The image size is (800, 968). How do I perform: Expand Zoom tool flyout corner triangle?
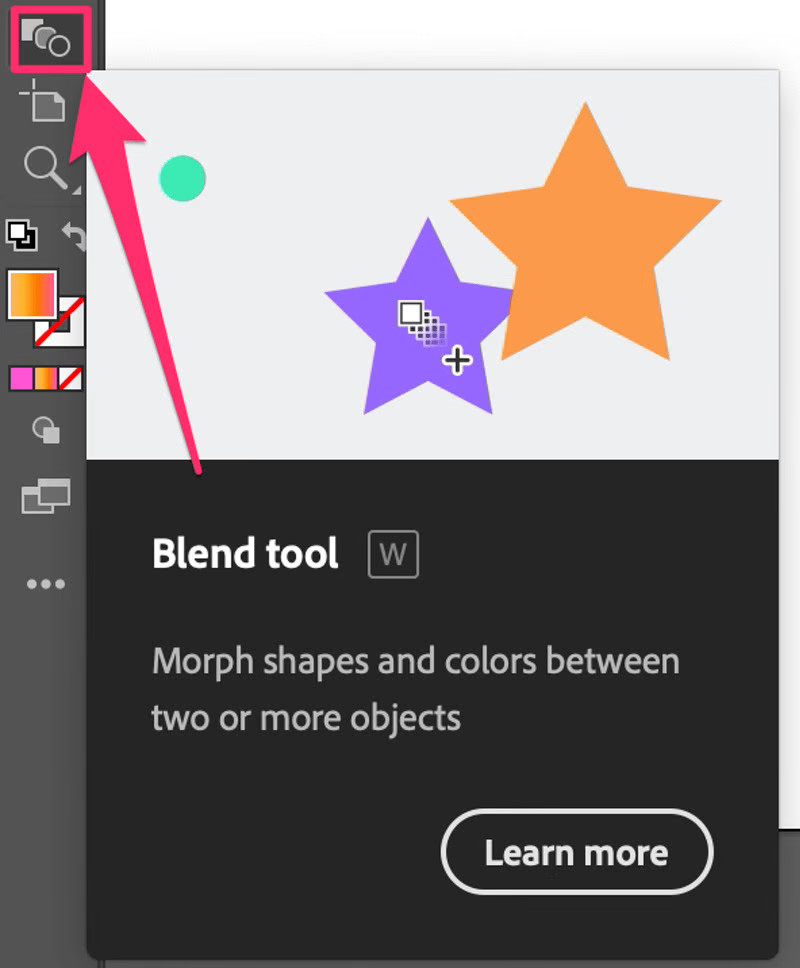tap(77, 187)
